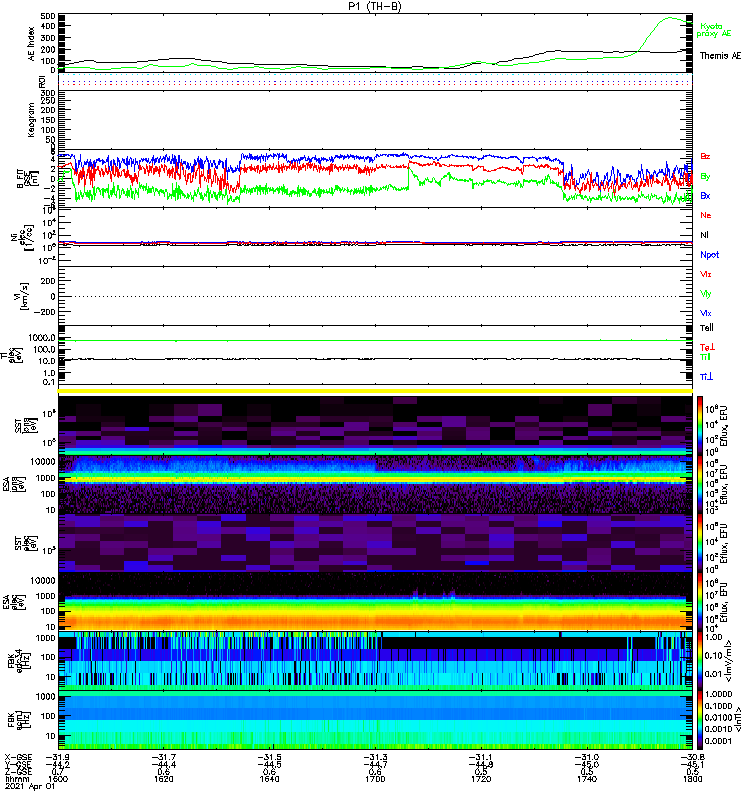This screenshot has width=750, height=800.
Task: Click the 1800 time axis label
Action: click(x=692, y=779)
